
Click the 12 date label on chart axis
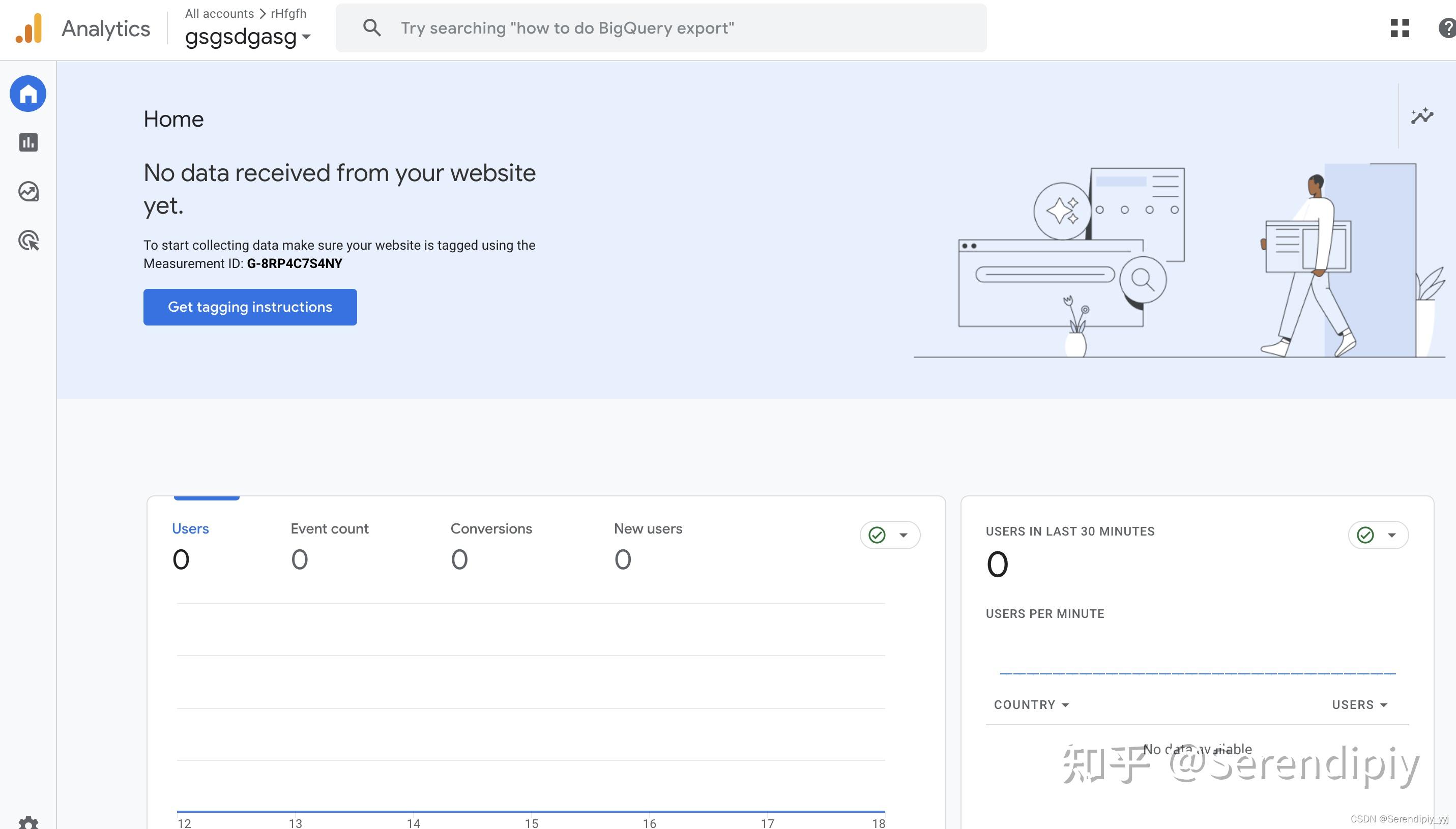tap(184, 823)
